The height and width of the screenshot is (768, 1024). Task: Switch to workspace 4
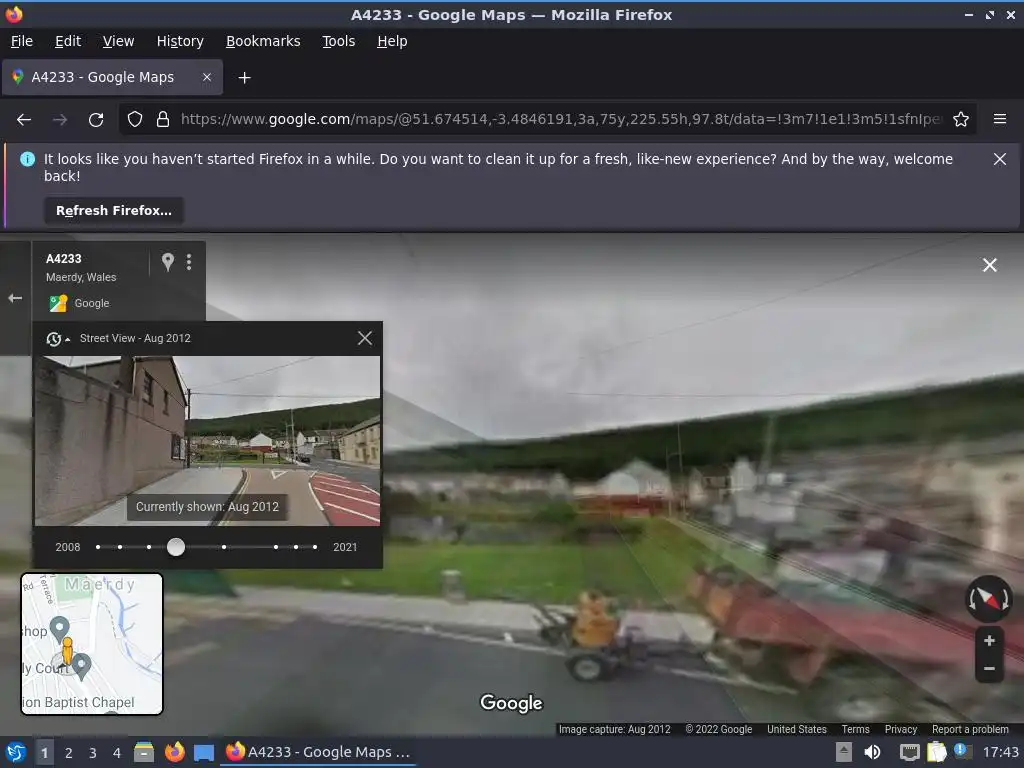(x=117, y=752)
